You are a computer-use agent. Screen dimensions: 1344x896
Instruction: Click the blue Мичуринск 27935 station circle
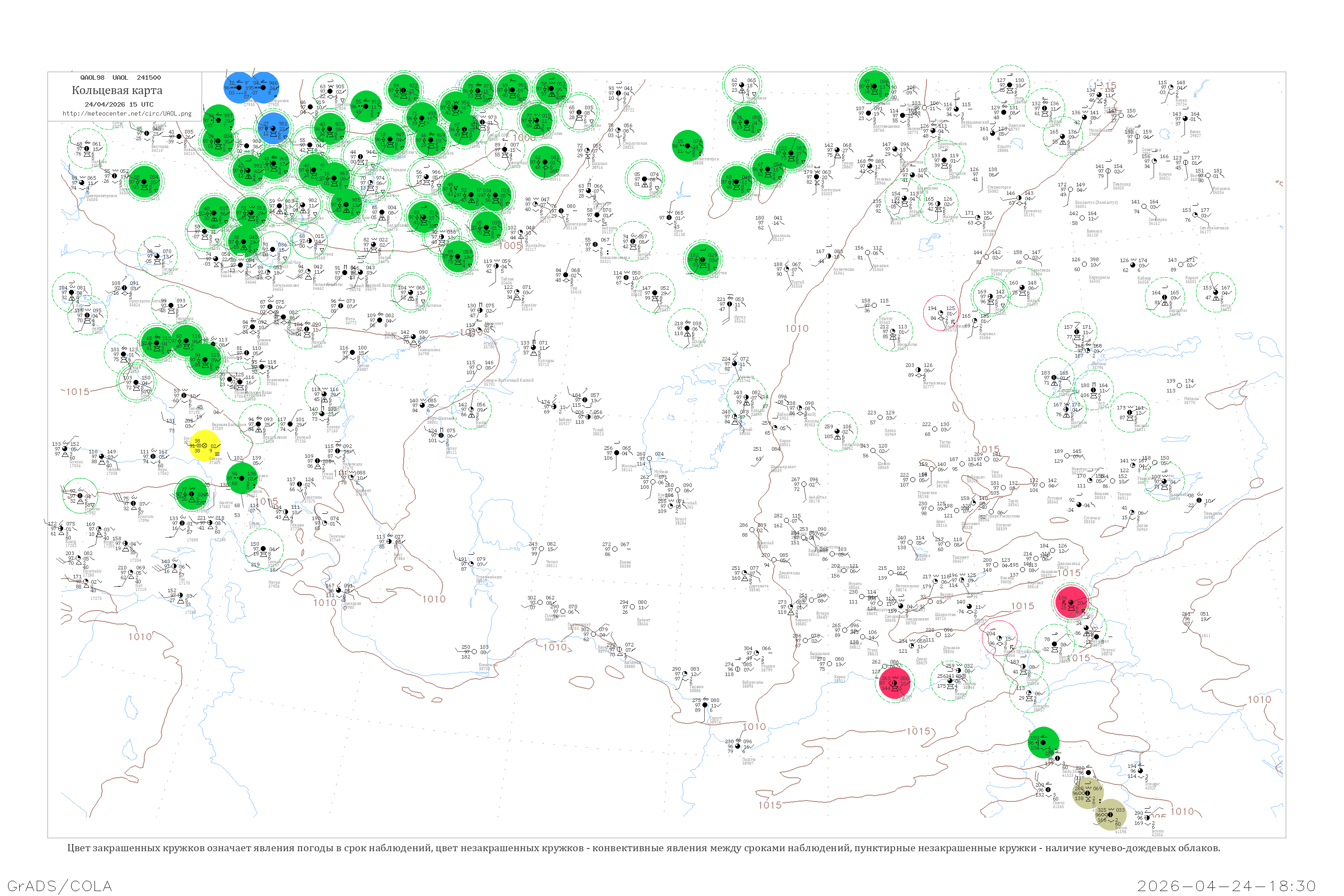[263, 87]
